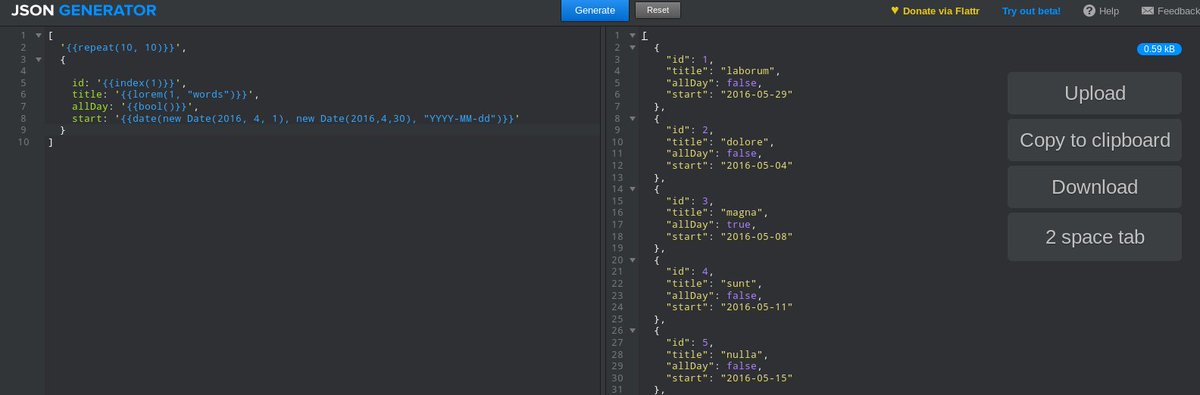Click the "id": 4 output line
Viewport: 1200px width, 395px height.
pos(689,271)
